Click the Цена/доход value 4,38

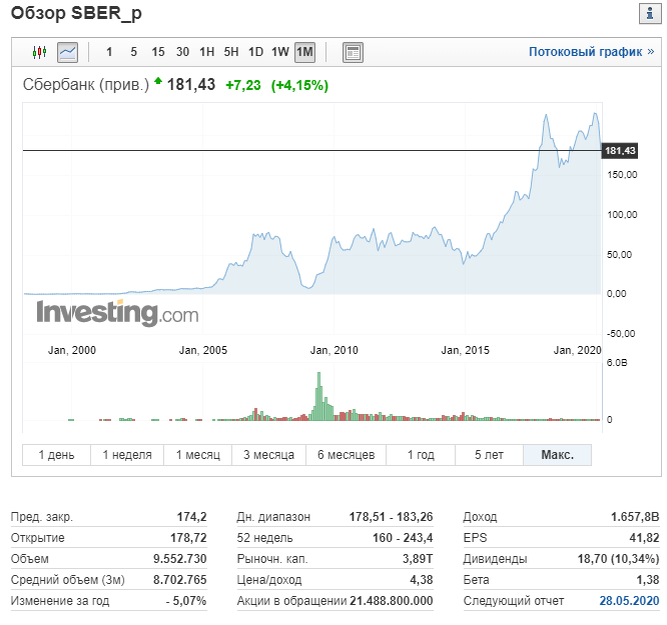pyautogui.click(x=421, y=579)
